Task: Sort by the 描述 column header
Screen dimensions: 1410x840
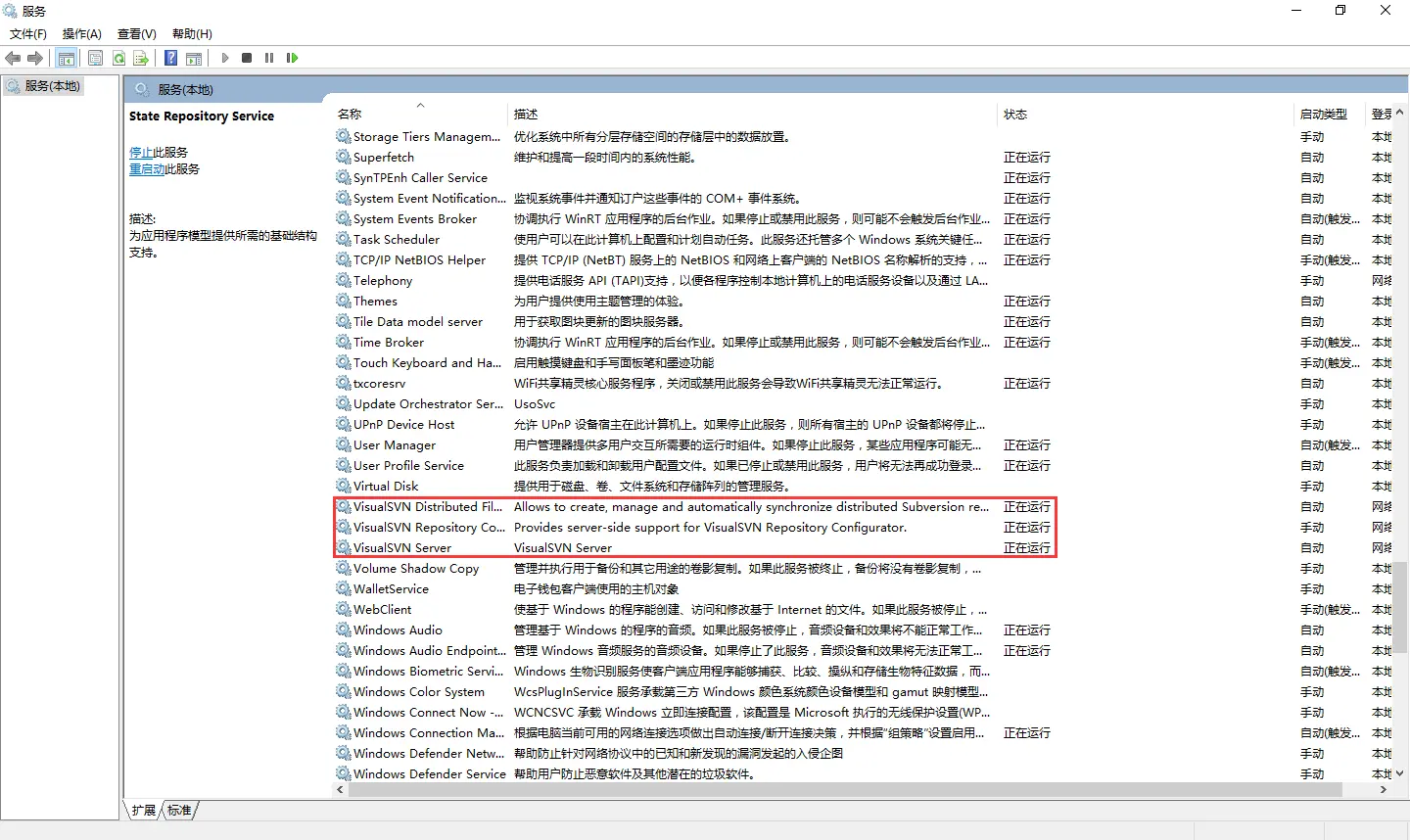Action: tap(753, 115)
